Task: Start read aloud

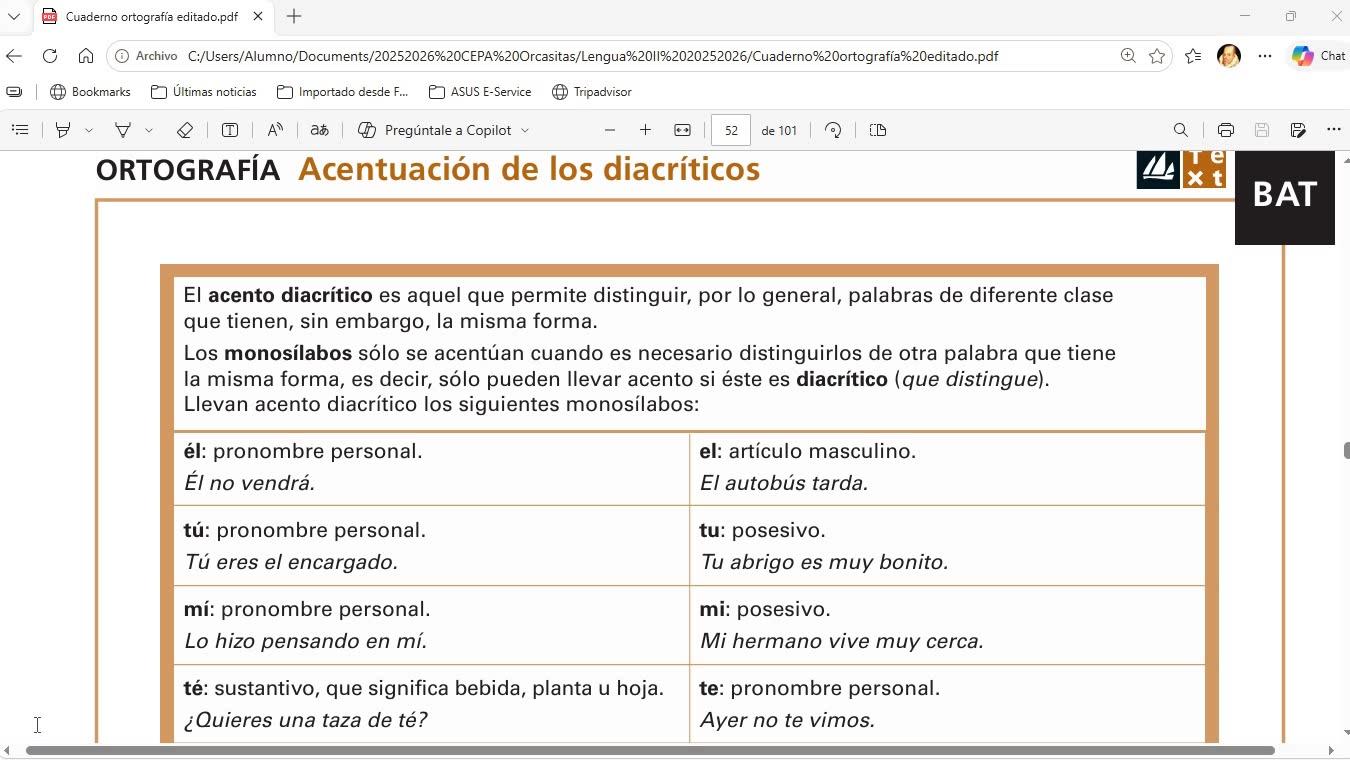Action: click(275, 130)
